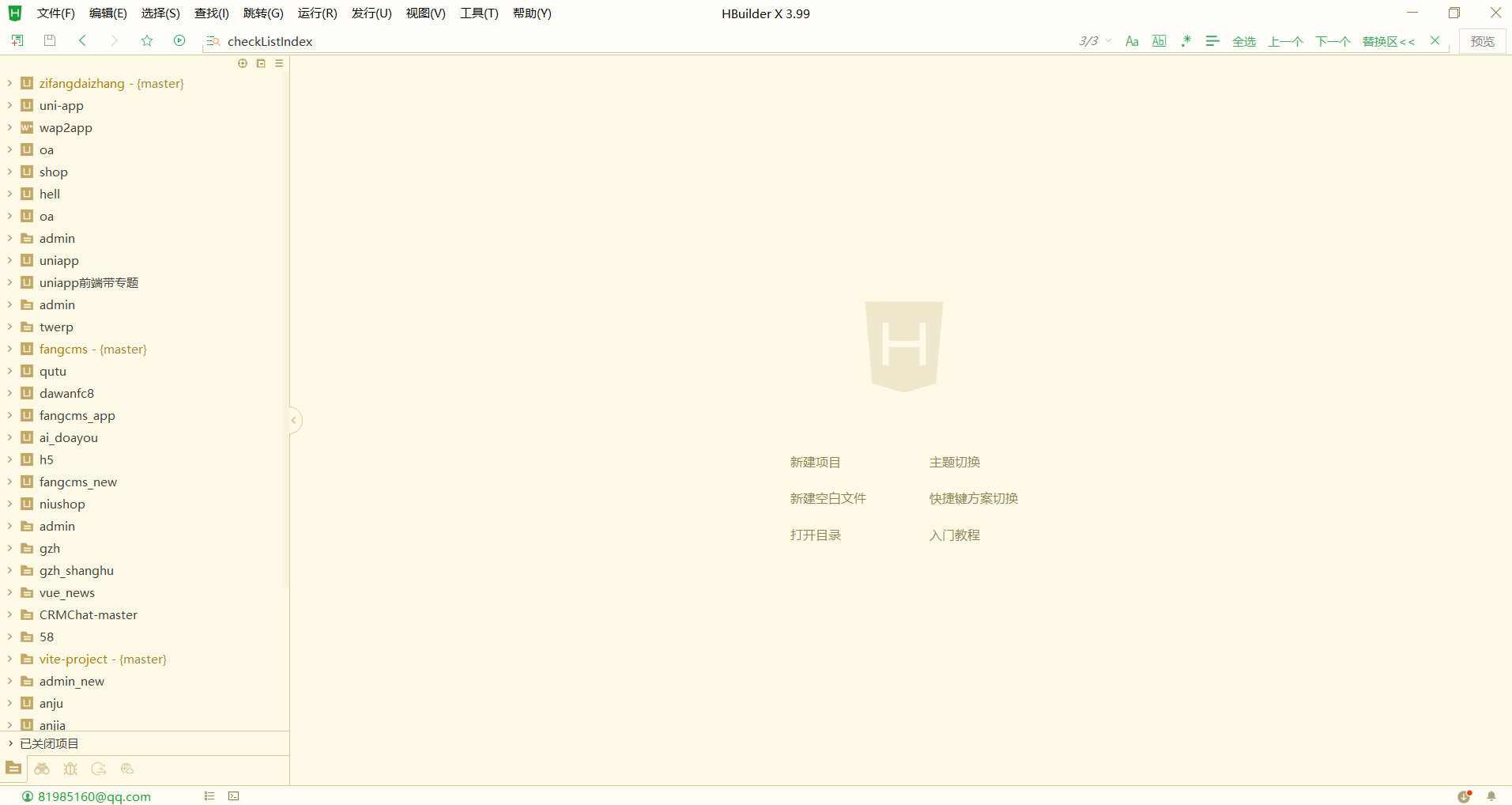This screenshot has width=1512, height=805.
Task: Click the 新建项目 link
Action: coord(815,462)
